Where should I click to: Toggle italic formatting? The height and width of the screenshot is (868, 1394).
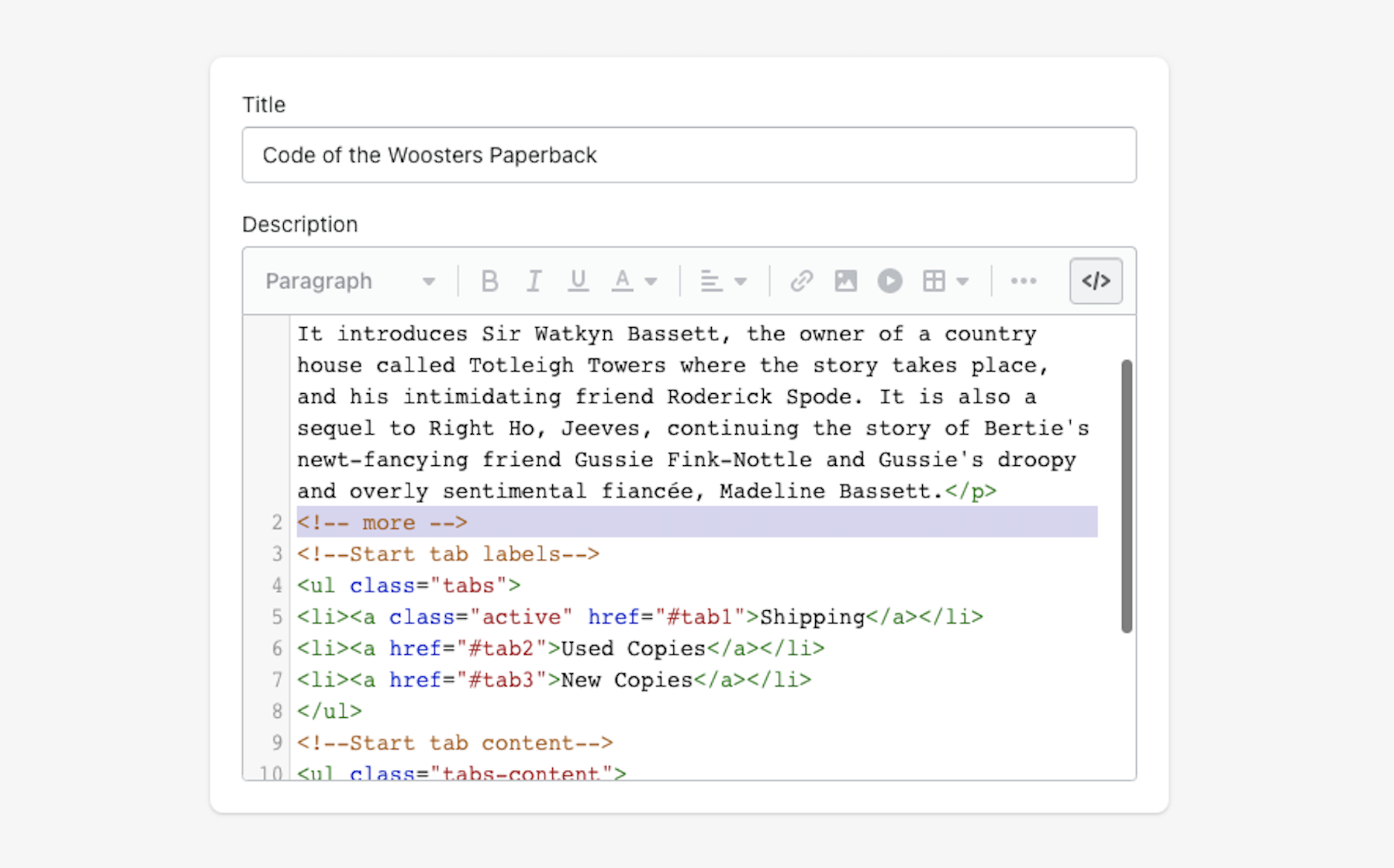tap(534, 281)
